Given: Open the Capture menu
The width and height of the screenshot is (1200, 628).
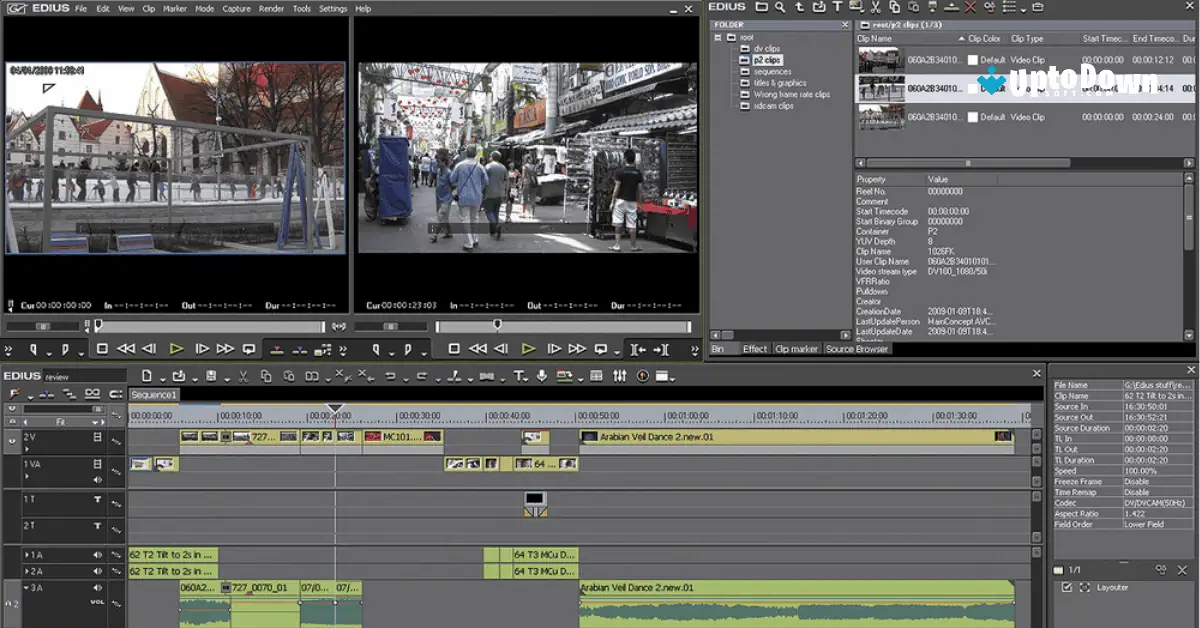Looking at the screenshot, I should click(236, 8).
